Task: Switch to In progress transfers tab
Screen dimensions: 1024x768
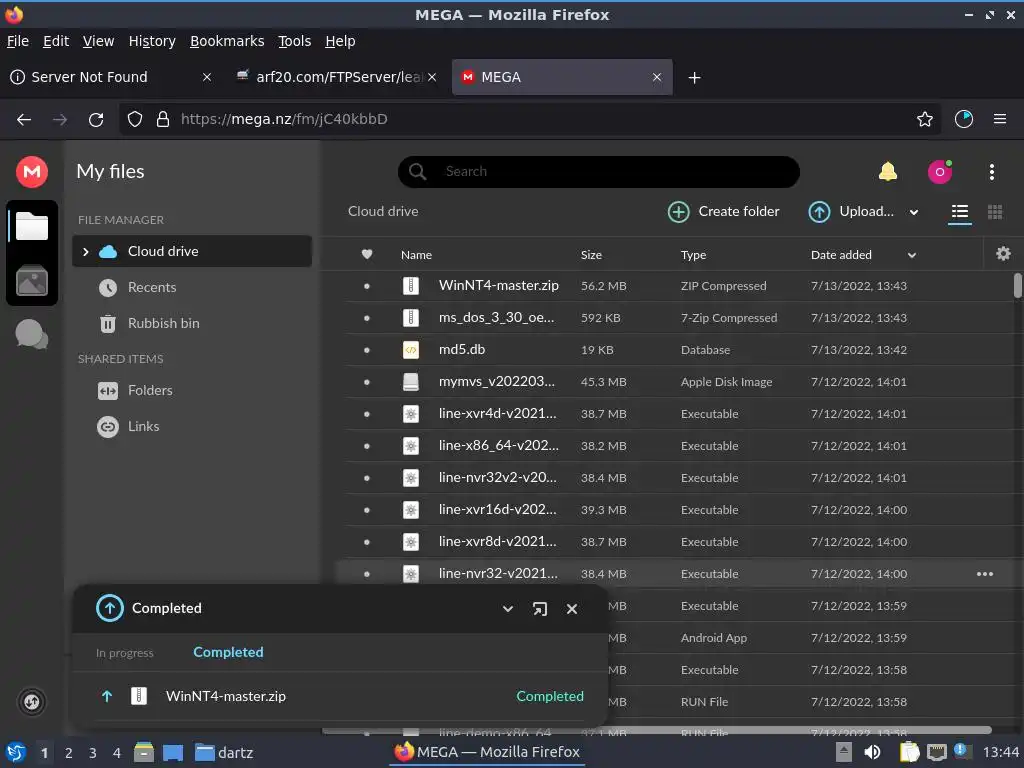Action: (x=125, y=653)
